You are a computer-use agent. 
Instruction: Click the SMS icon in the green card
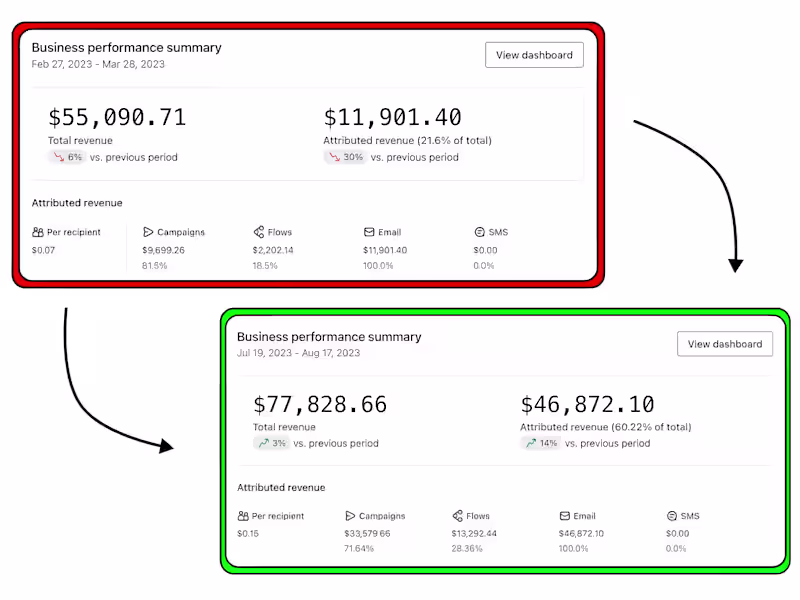coord(672,516)
